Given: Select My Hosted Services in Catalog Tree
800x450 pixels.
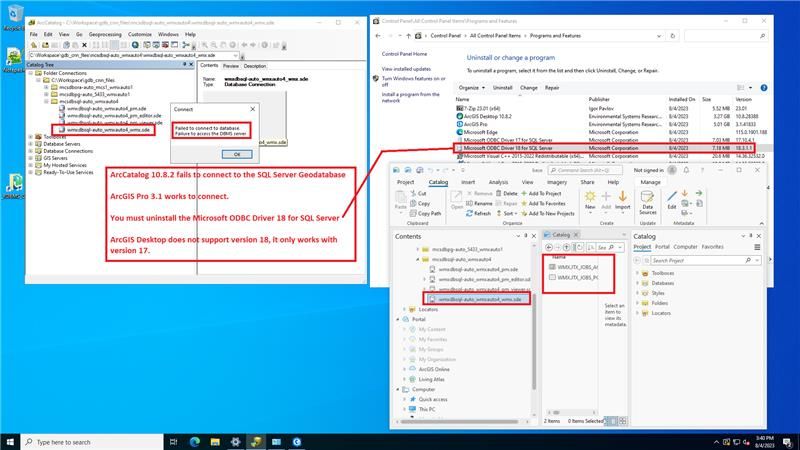Looking at the screenshot, I should point(65,165).
